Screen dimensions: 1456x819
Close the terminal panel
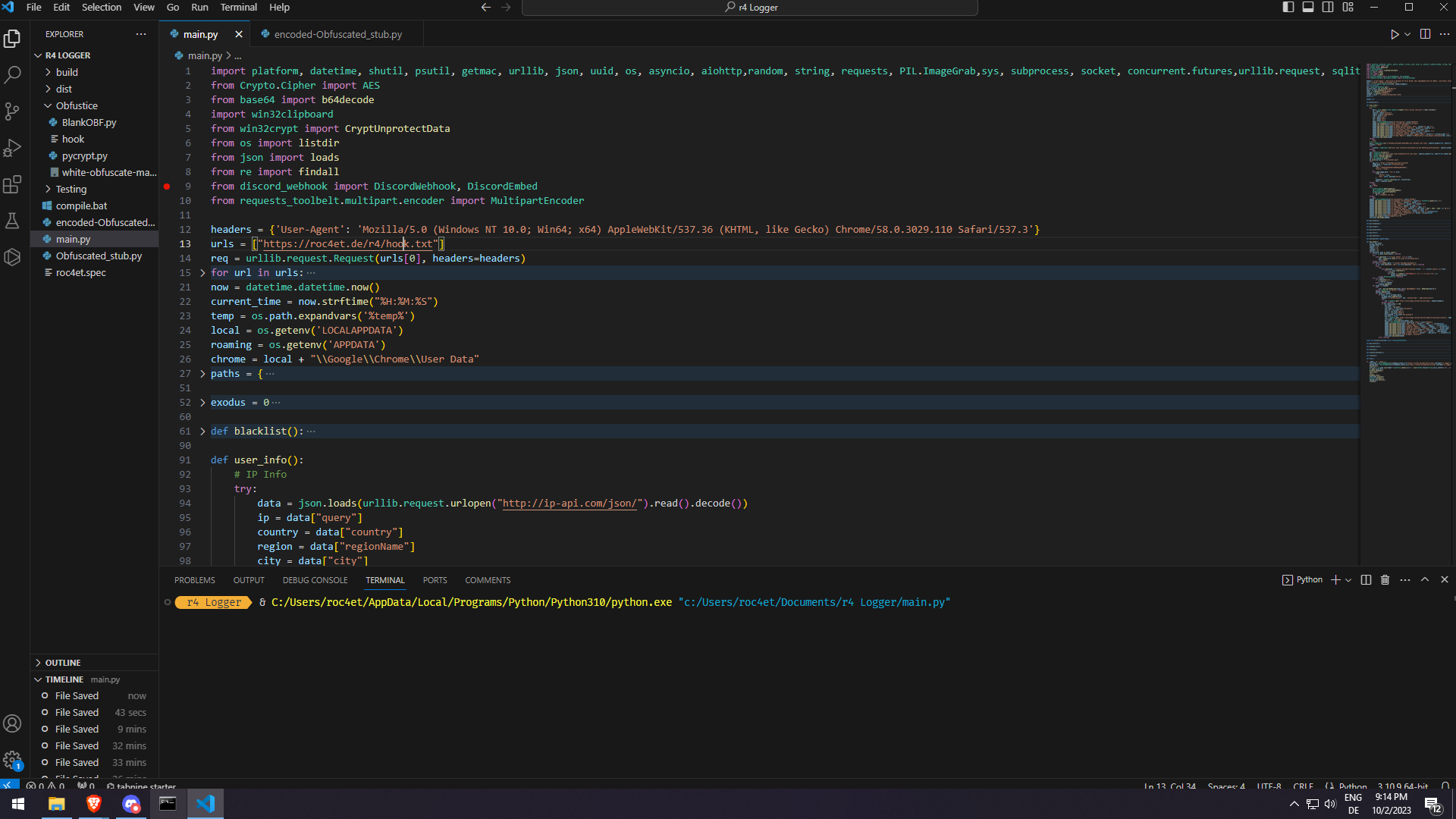(x=1445, y=580)
